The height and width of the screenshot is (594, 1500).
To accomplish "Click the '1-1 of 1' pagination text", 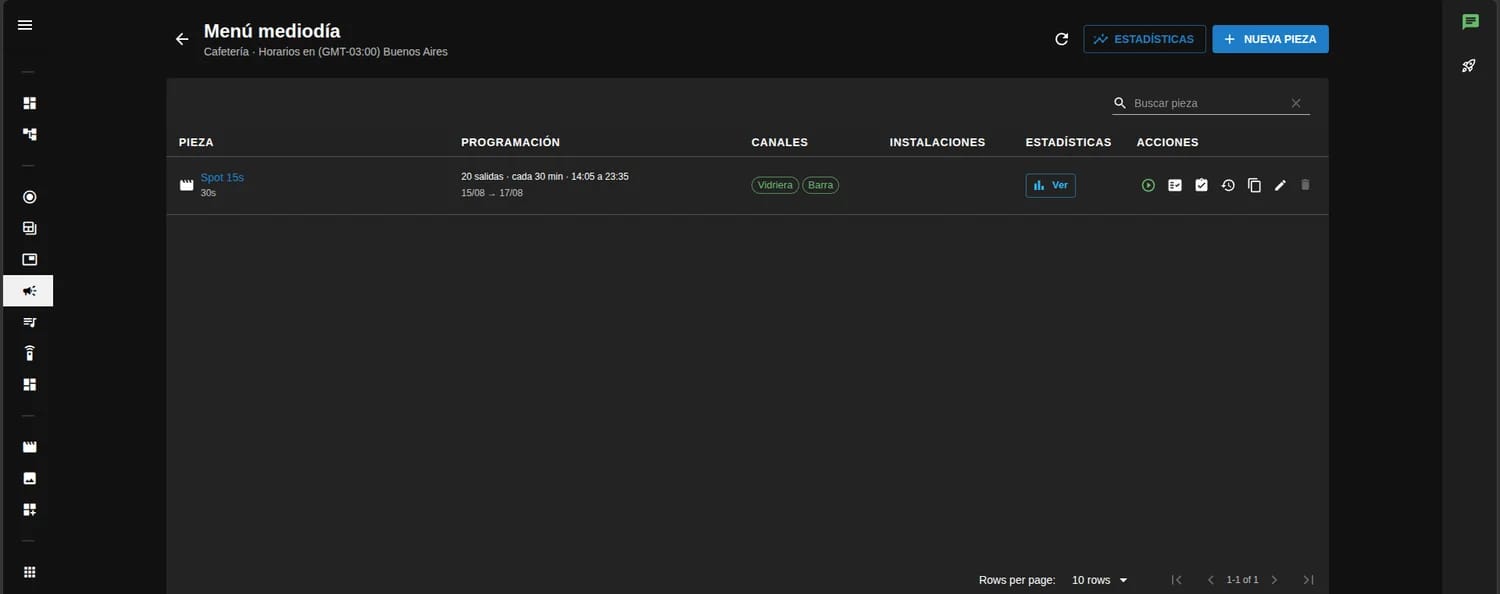I will (x=1242, y=580).
